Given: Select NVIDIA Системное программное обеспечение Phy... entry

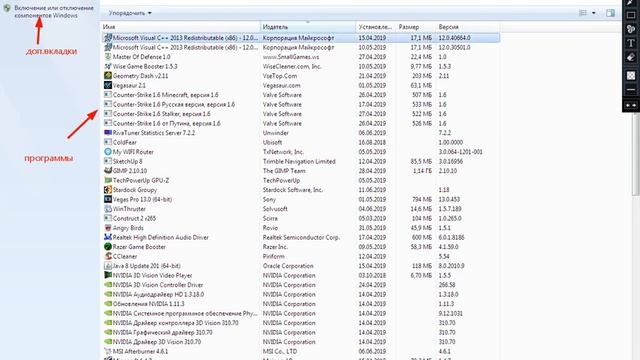Looking at the screenshot, I should [300, 313].
